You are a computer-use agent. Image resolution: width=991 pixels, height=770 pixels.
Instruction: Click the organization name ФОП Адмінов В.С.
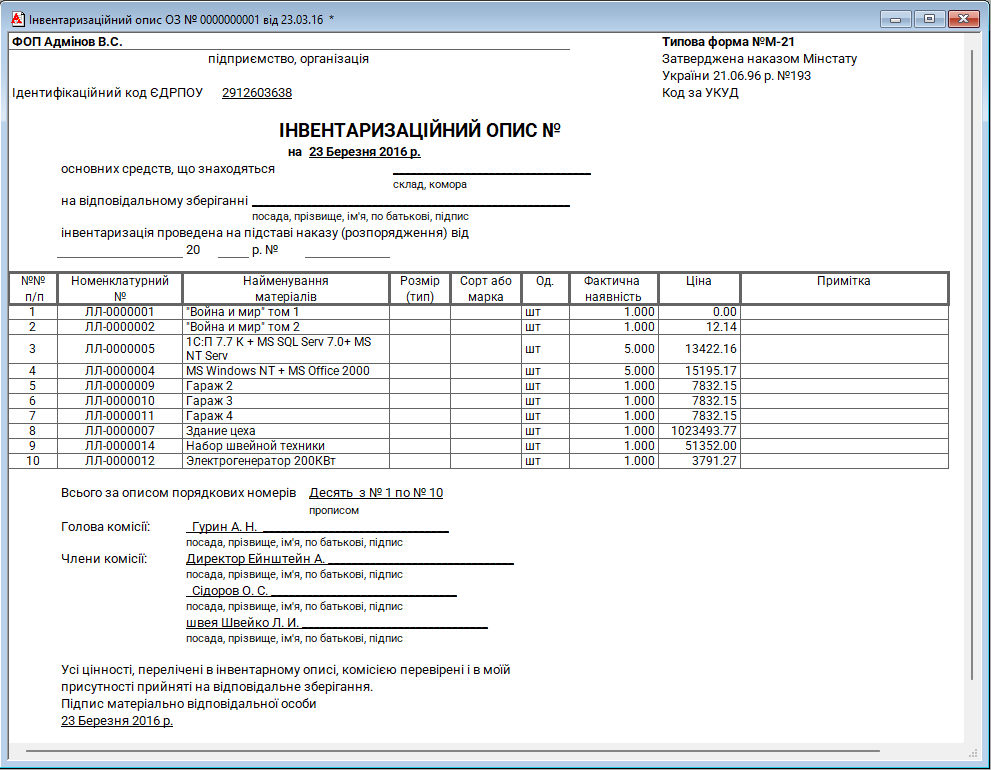(67, 42)
